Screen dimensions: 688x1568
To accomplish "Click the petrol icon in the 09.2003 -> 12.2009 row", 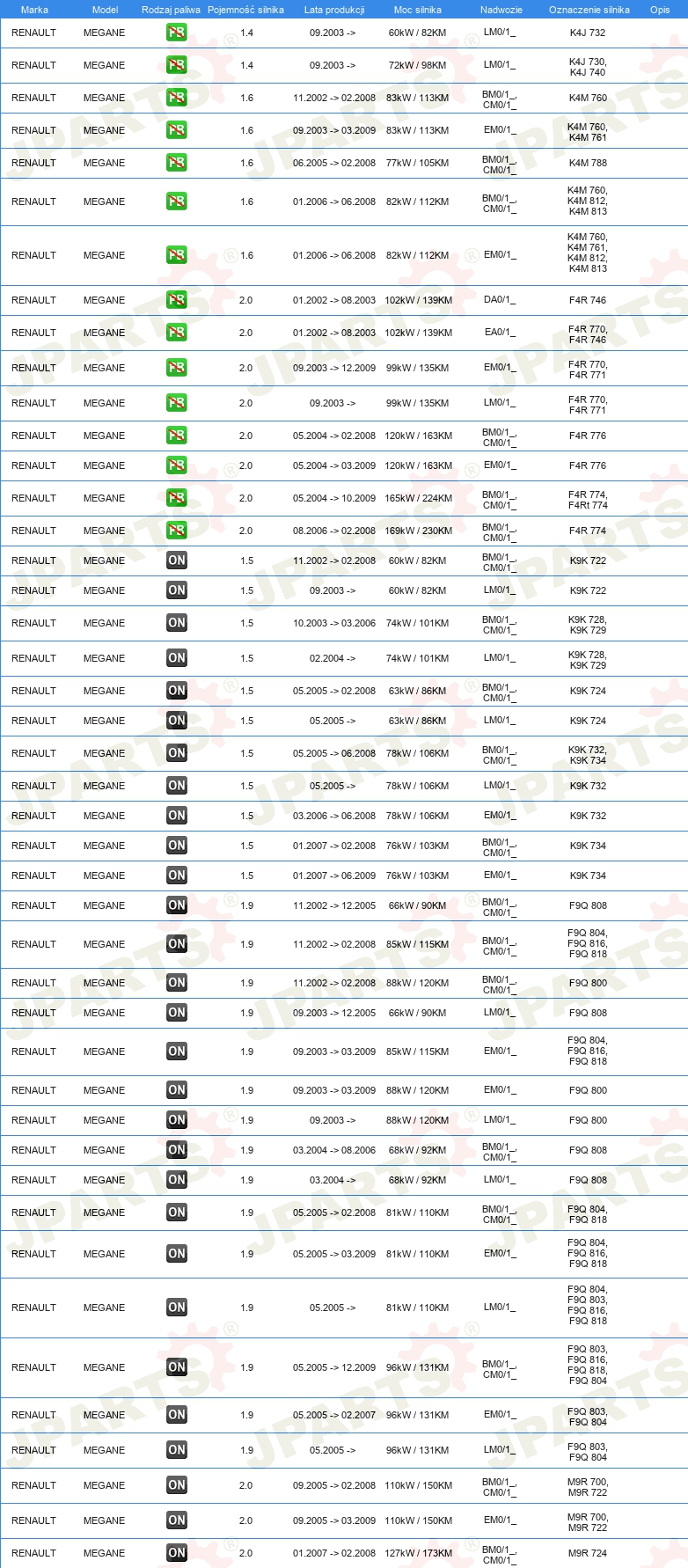I will pos(177,368).
